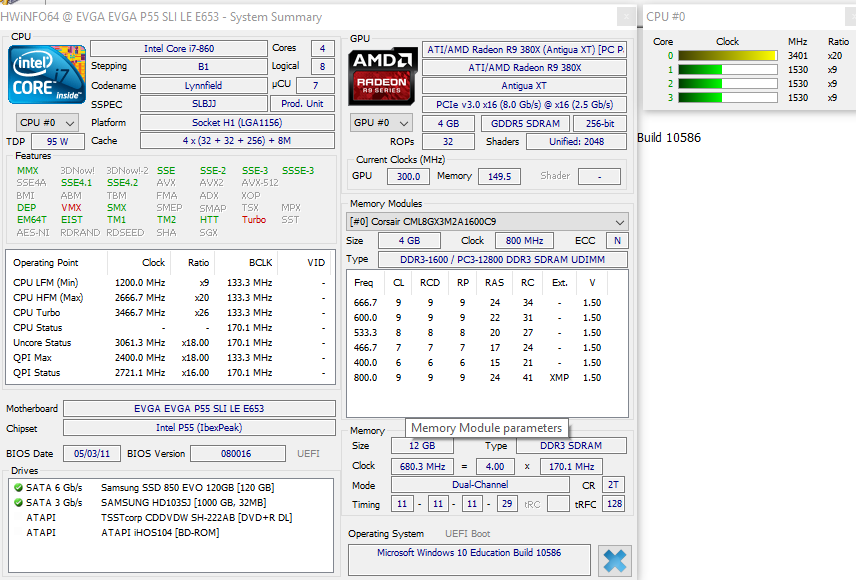
Task: Click the Prod. Unit button
Action: click(x=302, y=104)
